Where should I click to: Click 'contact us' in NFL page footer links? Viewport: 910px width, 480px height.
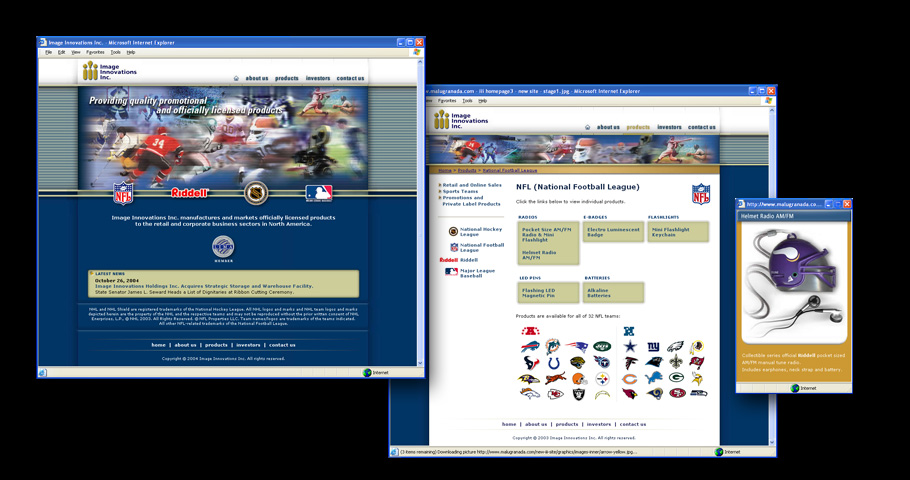pyautogui.click(x=633, y=424)
